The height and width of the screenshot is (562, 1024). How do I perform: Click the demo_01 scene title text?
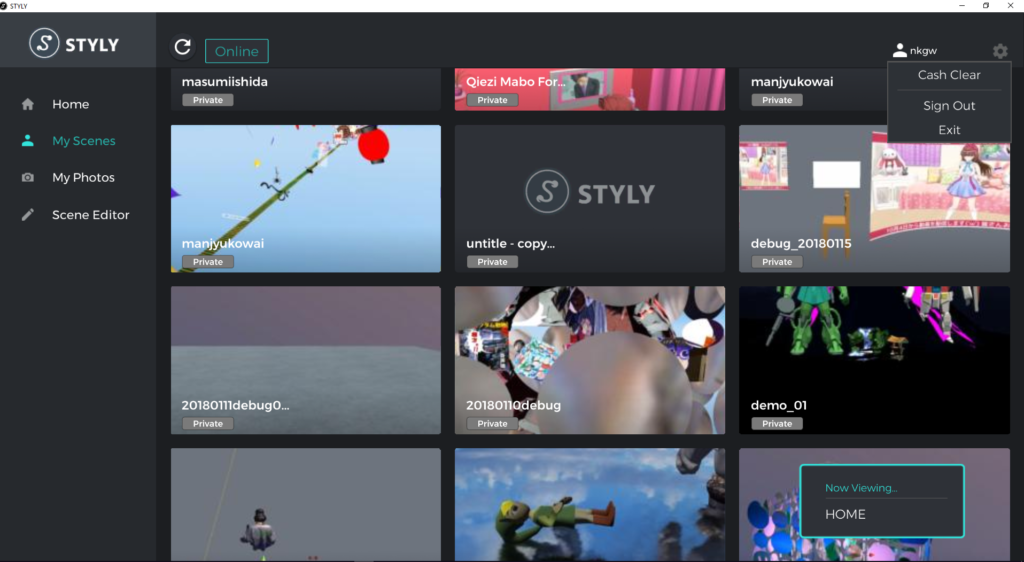click(778, 405)
